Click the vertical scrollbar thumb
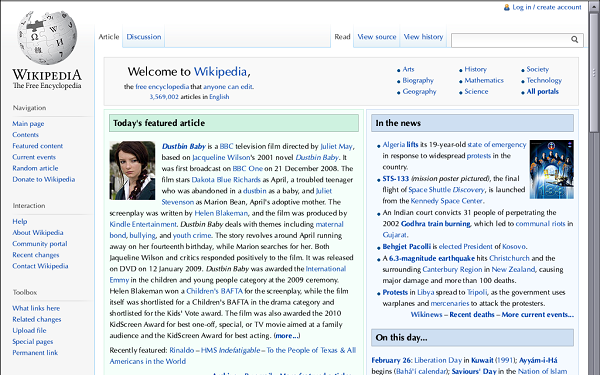600x375 pixels. pos(594,73)
